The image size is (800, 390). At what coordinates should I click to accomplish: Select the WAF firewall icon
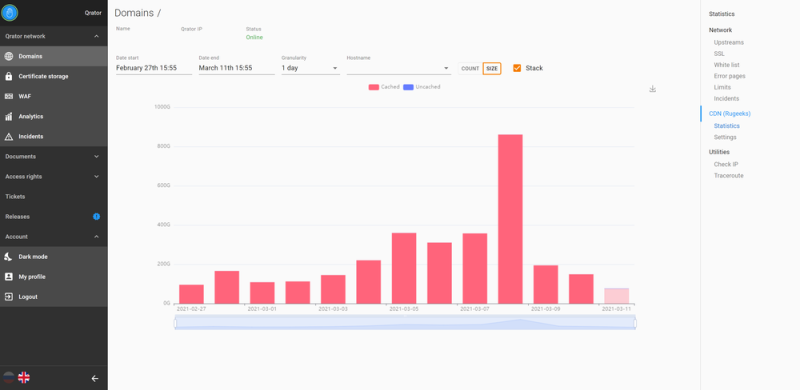8,96
